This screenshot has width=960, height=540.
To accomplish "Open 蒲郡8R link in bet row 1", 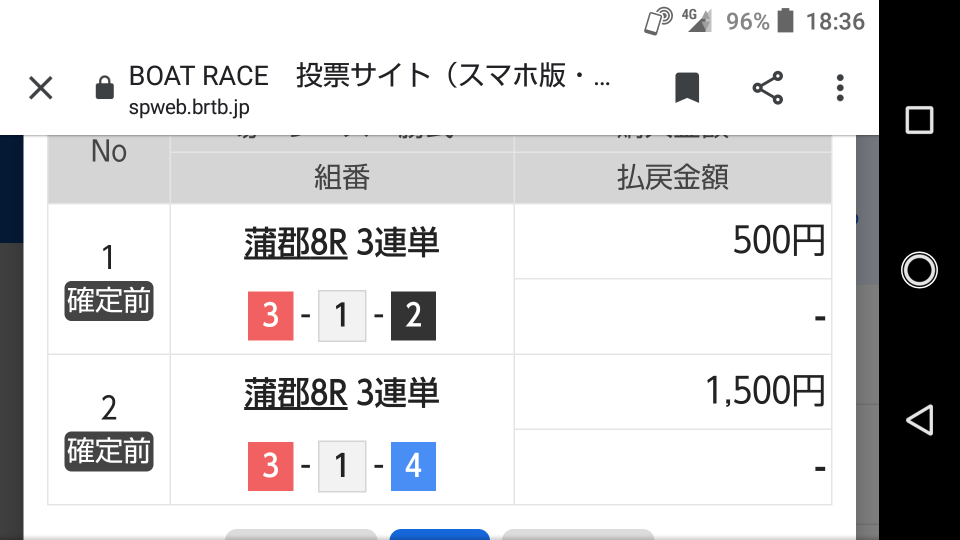I will (x=295, y=243).
